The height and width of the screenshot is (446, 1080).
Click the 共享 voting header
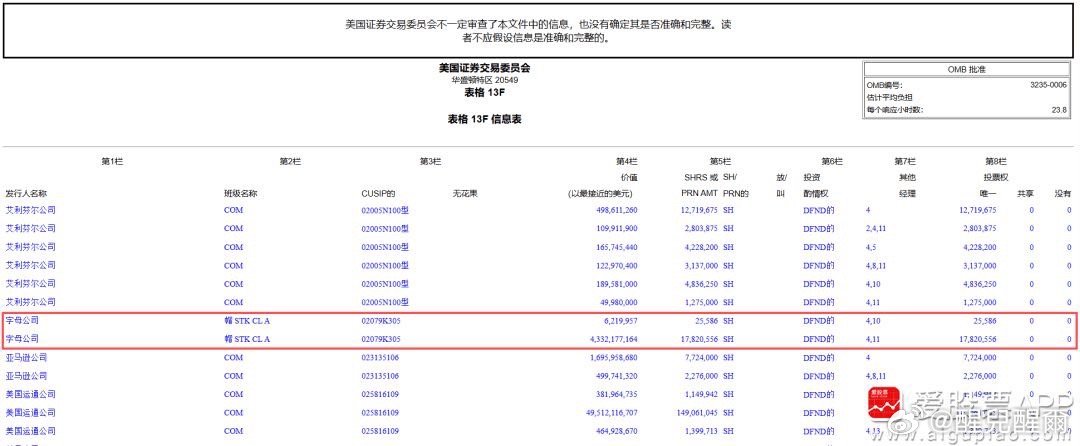(x=1026, y=194)
